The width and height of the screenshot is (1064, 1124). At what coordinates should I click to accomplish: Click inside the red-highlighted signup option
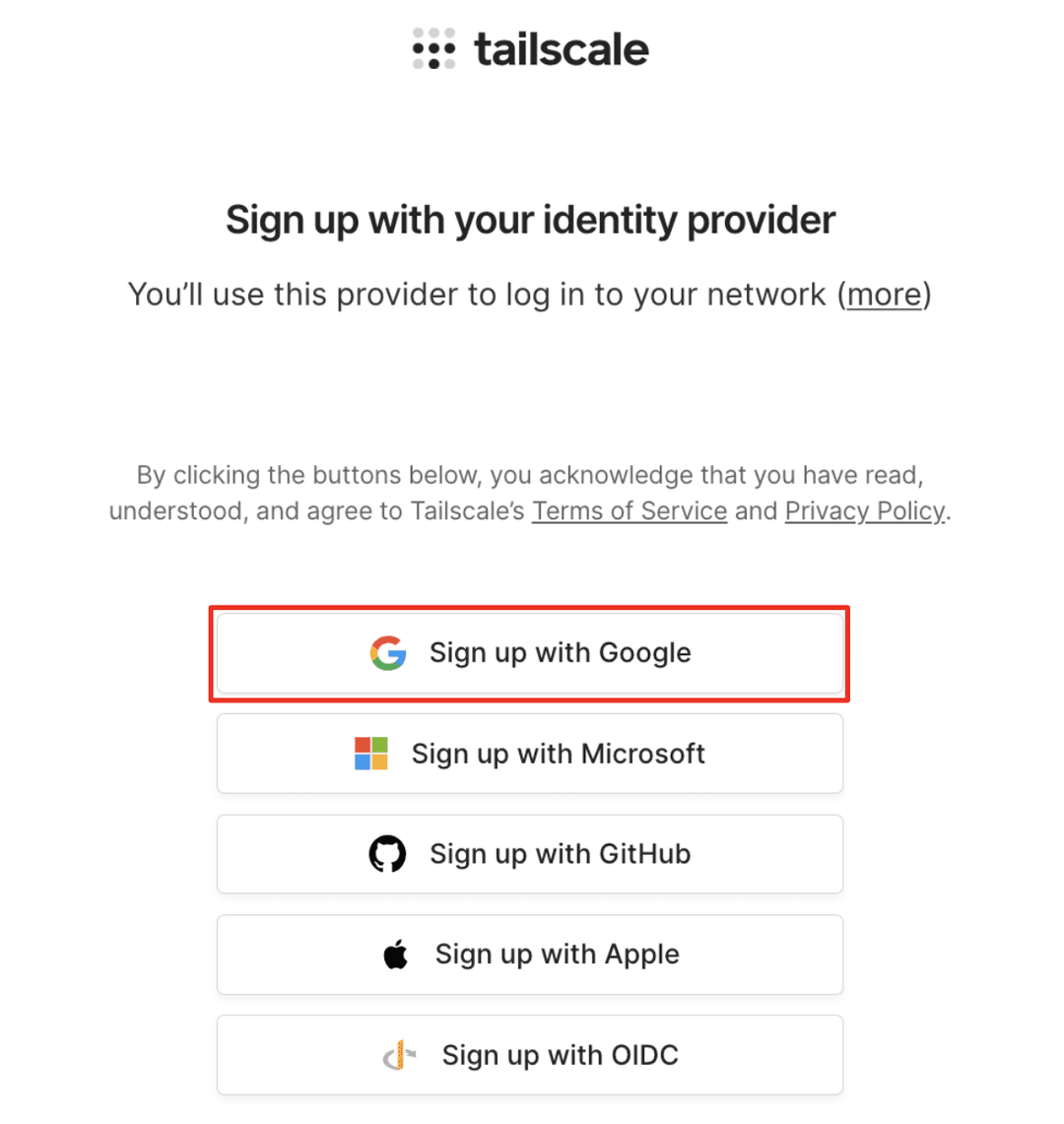530,652
